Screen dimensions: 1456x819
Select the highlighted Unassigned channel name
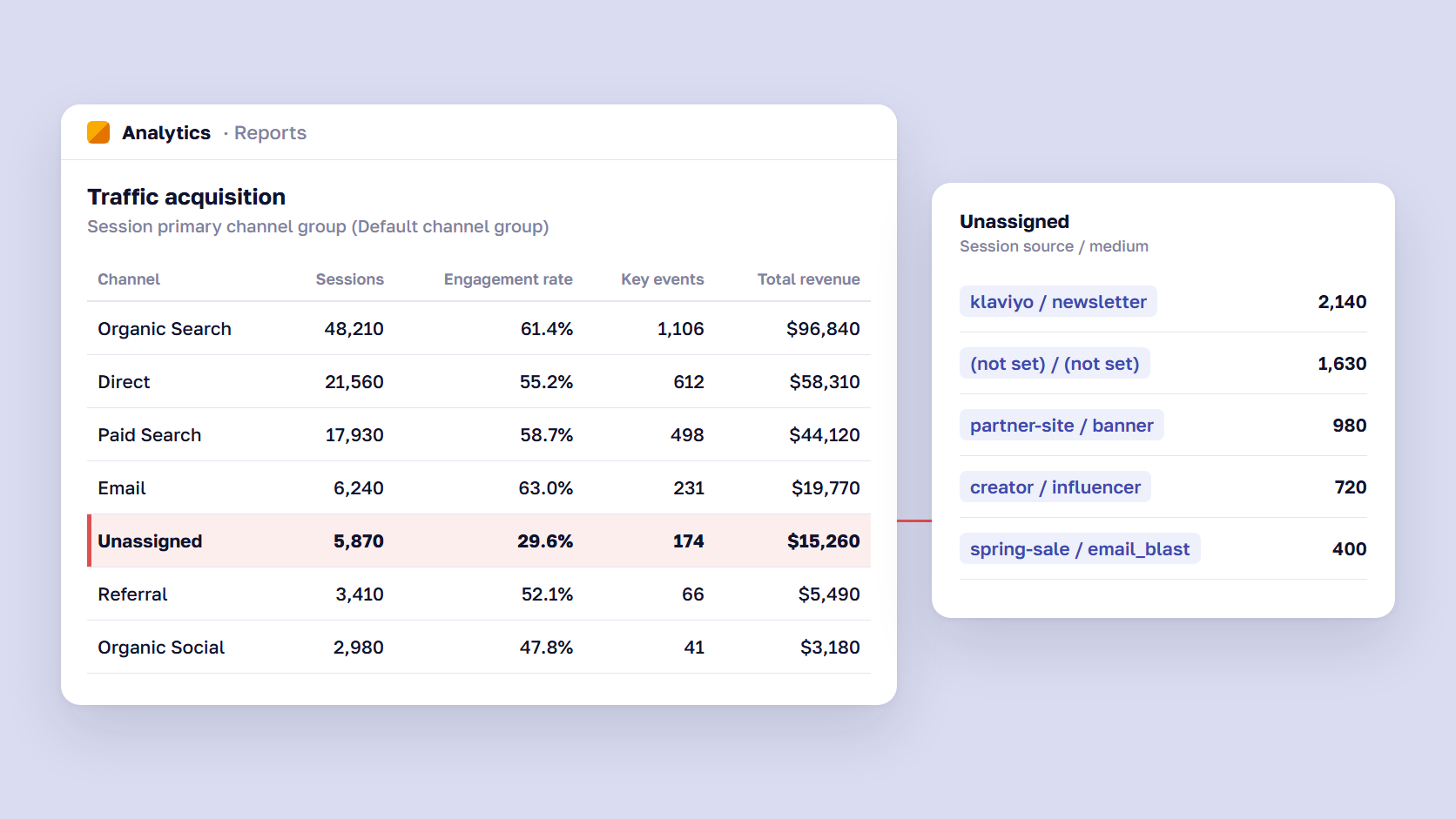[x=150, y=541]
